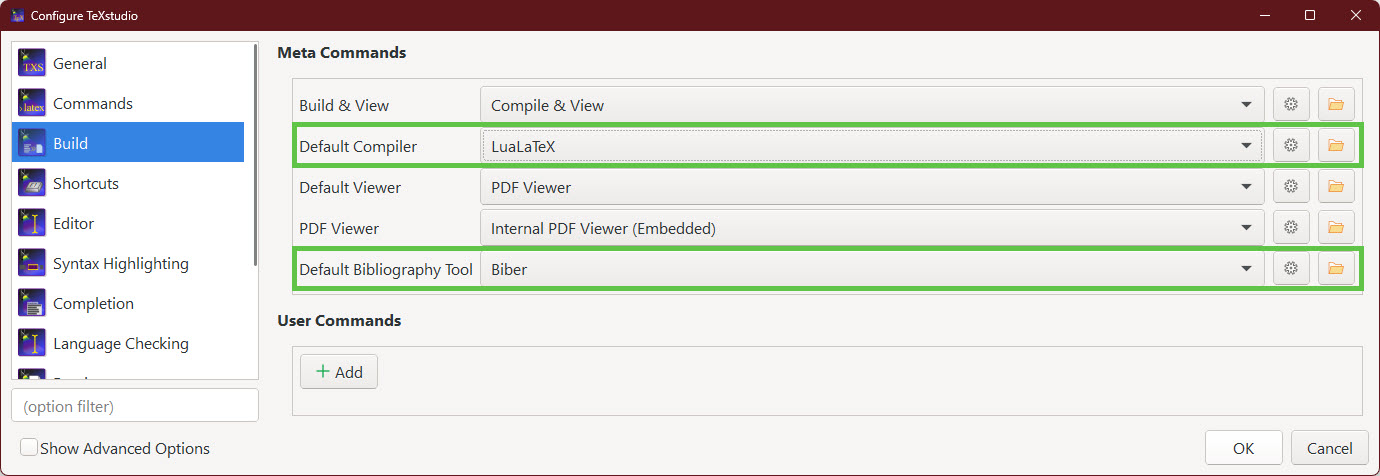The height and width of the screenshot is (476, 1380).
Task: Click the gear icon beside Default Viewer
Action: (1290, 187)
